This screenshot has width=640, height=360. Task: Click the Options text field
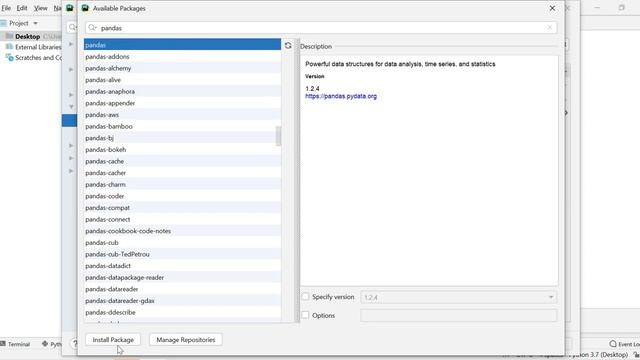pyautogui.click(x=458, y=316)
